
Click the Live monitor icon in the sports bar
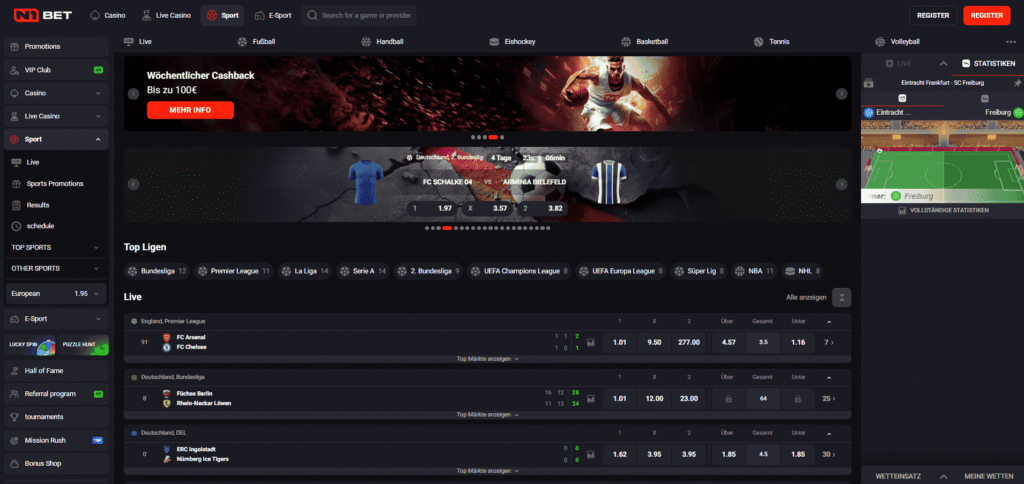(x=129, y=42)
